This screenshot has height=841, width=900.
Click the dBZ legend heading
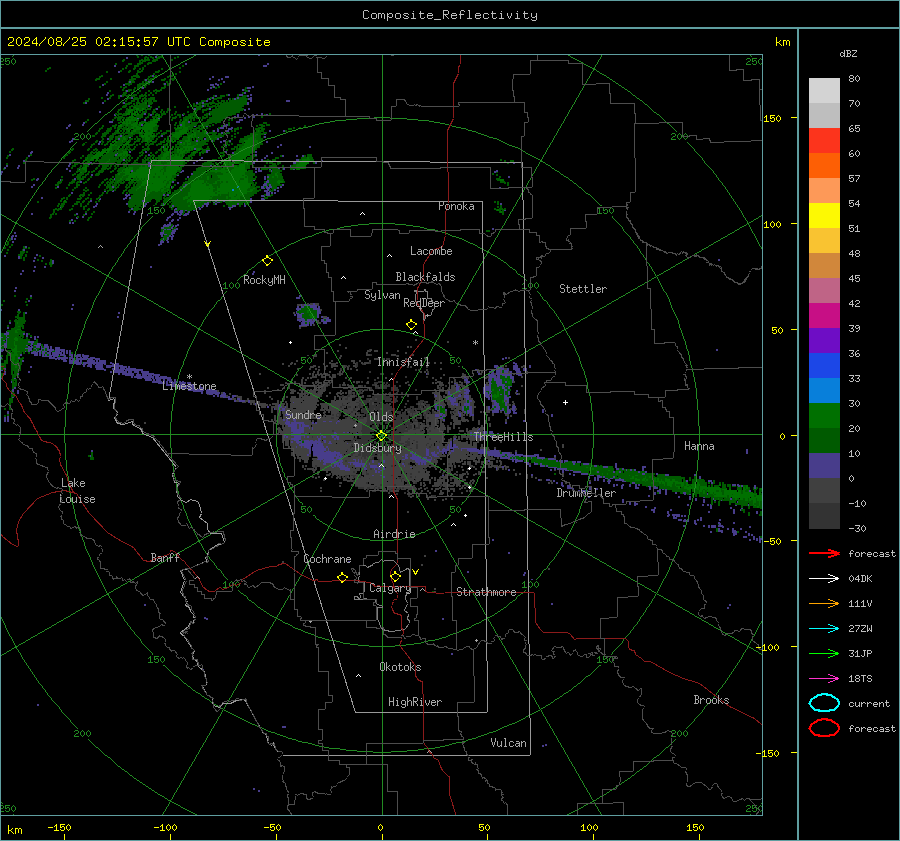pos(848,53)
